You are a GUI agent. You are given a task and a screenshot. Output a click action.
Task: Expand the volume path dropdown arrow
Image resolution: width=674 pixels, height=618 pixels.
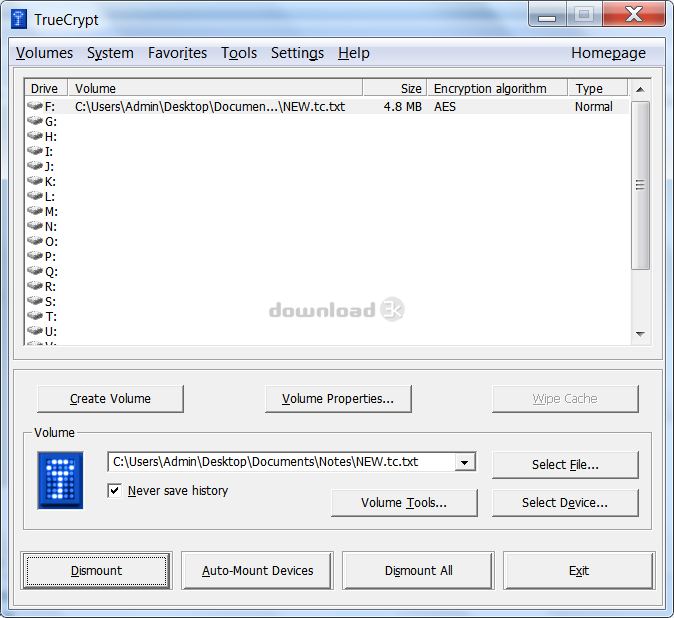(465, 462)
